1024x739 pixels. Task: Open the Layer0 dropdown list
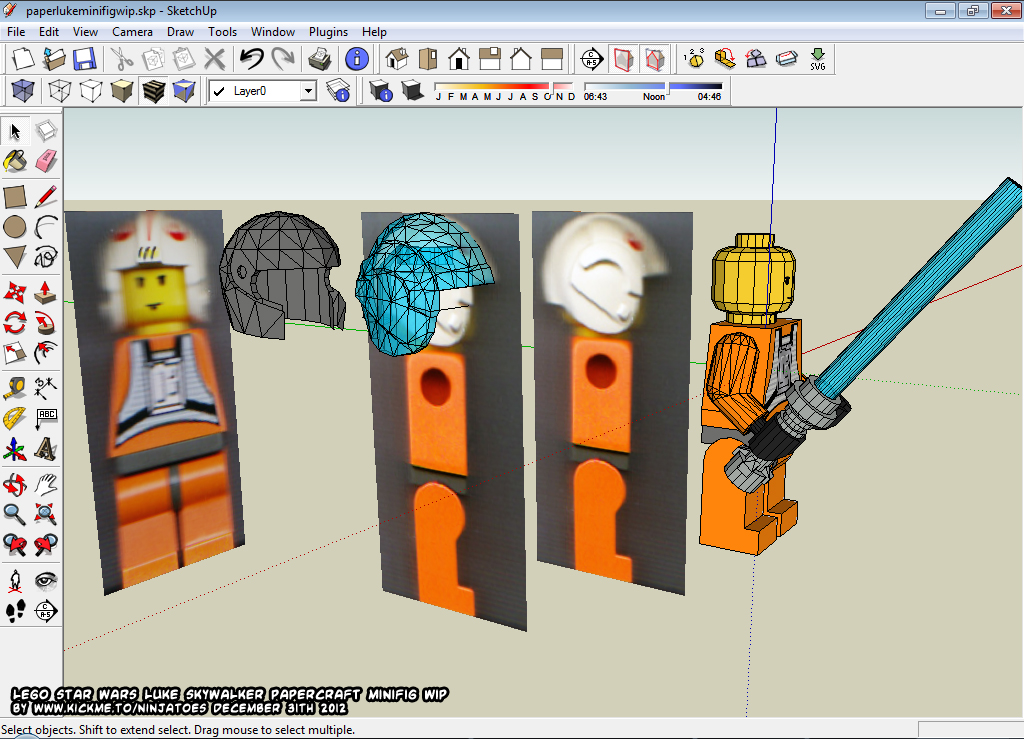[308, 91]
